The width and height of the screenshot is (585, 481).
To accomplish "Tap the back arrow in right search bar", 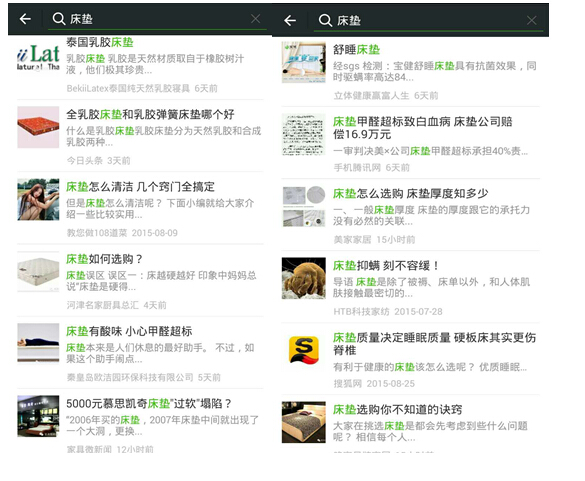I will pos(290,20).
